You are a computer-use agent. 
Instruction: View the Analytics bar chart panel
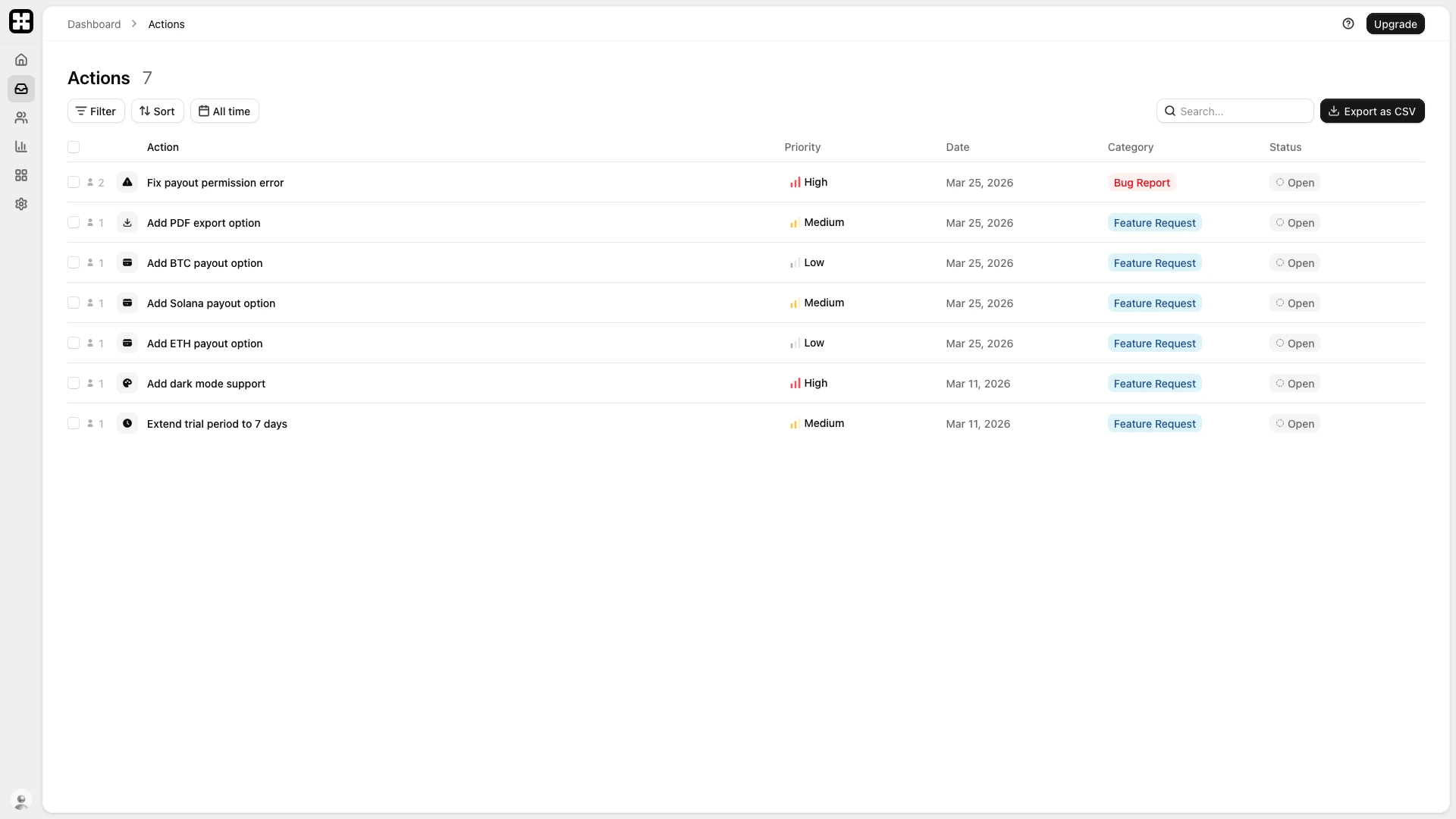[x=20, y=146]
